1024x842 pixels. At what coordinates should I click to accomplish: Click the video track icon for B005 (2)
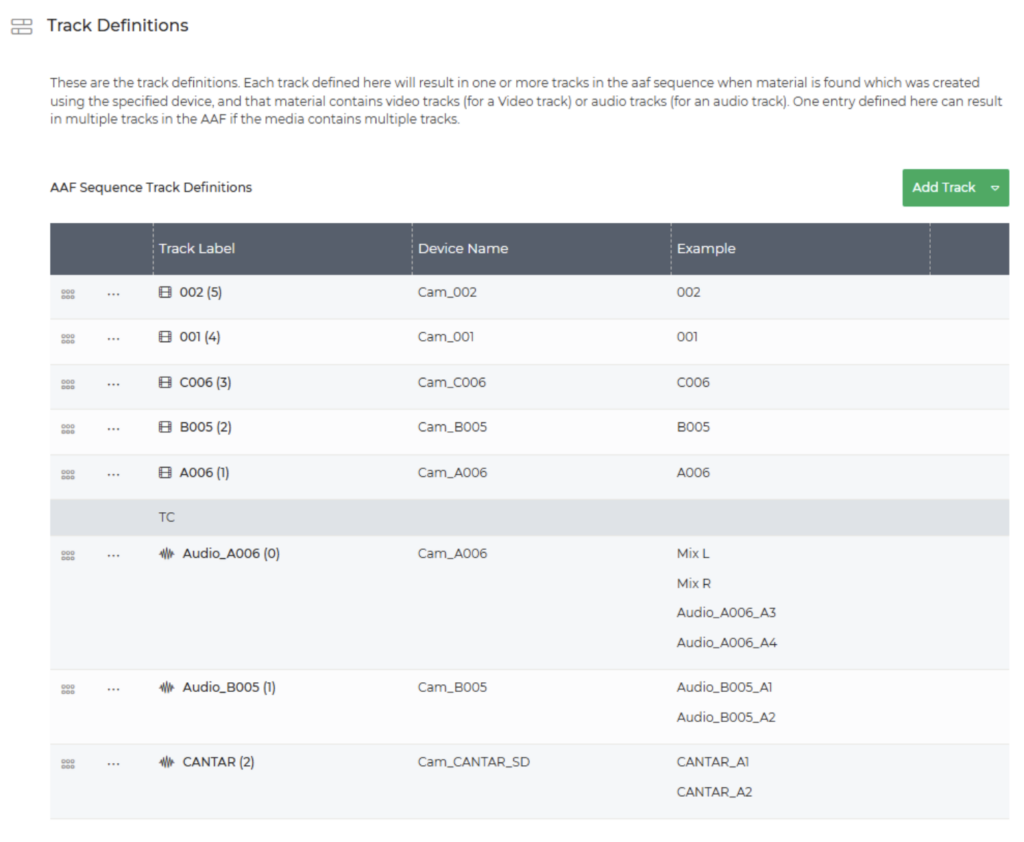pyautogui.click(x=165, y=427)
